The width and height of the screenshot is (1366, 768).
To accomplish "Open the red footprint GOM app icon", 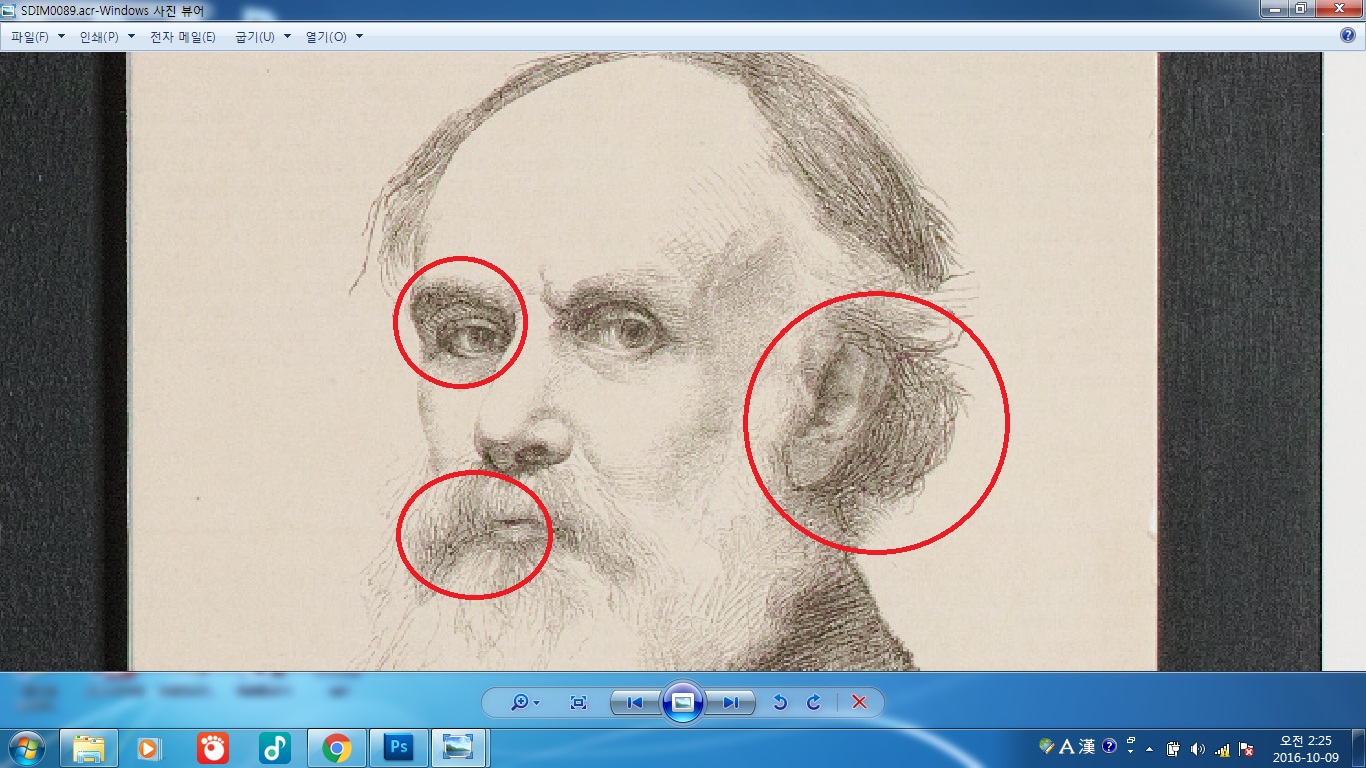I will pyautogui.click(x=212, y=747).
